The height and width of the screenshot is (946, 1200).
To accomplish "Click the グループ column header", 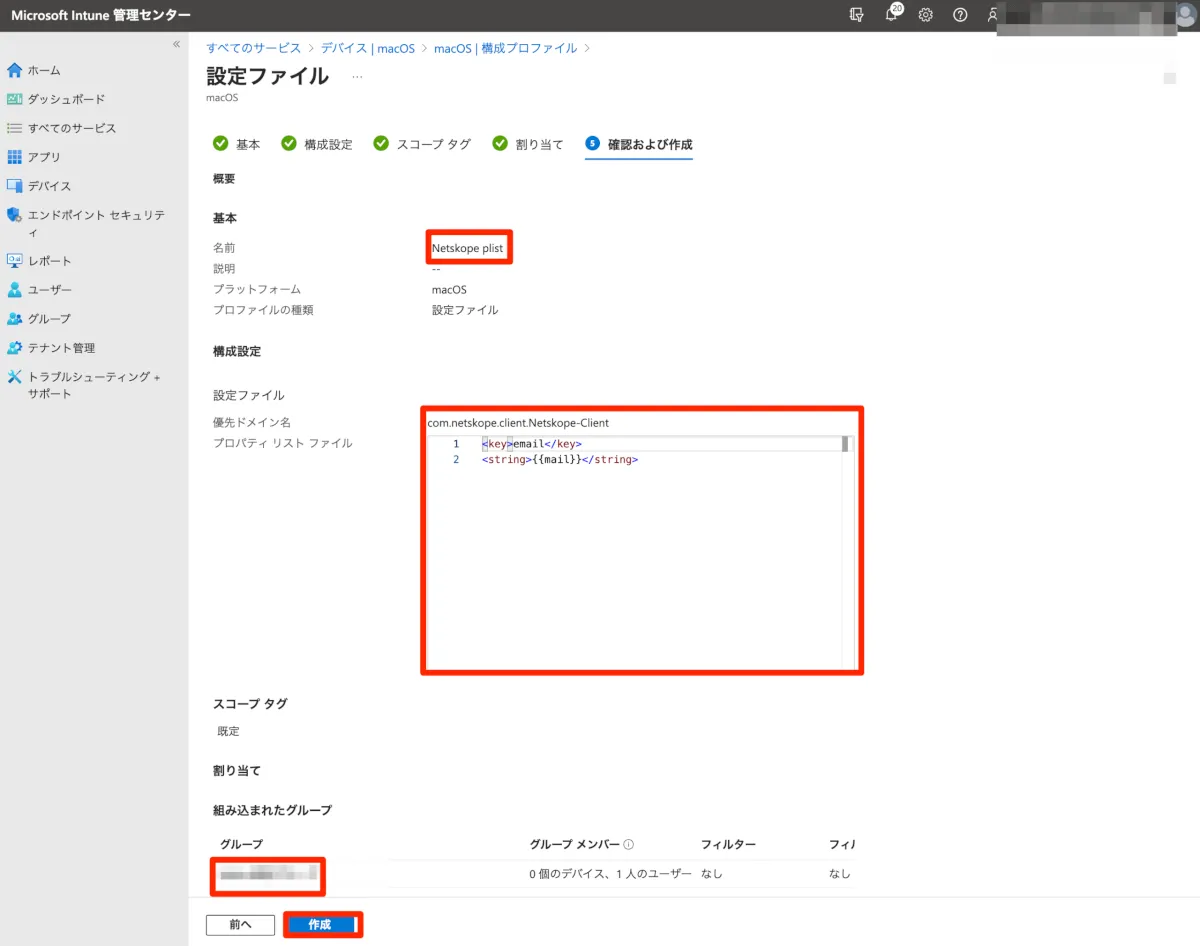I will tap(241, 845).
